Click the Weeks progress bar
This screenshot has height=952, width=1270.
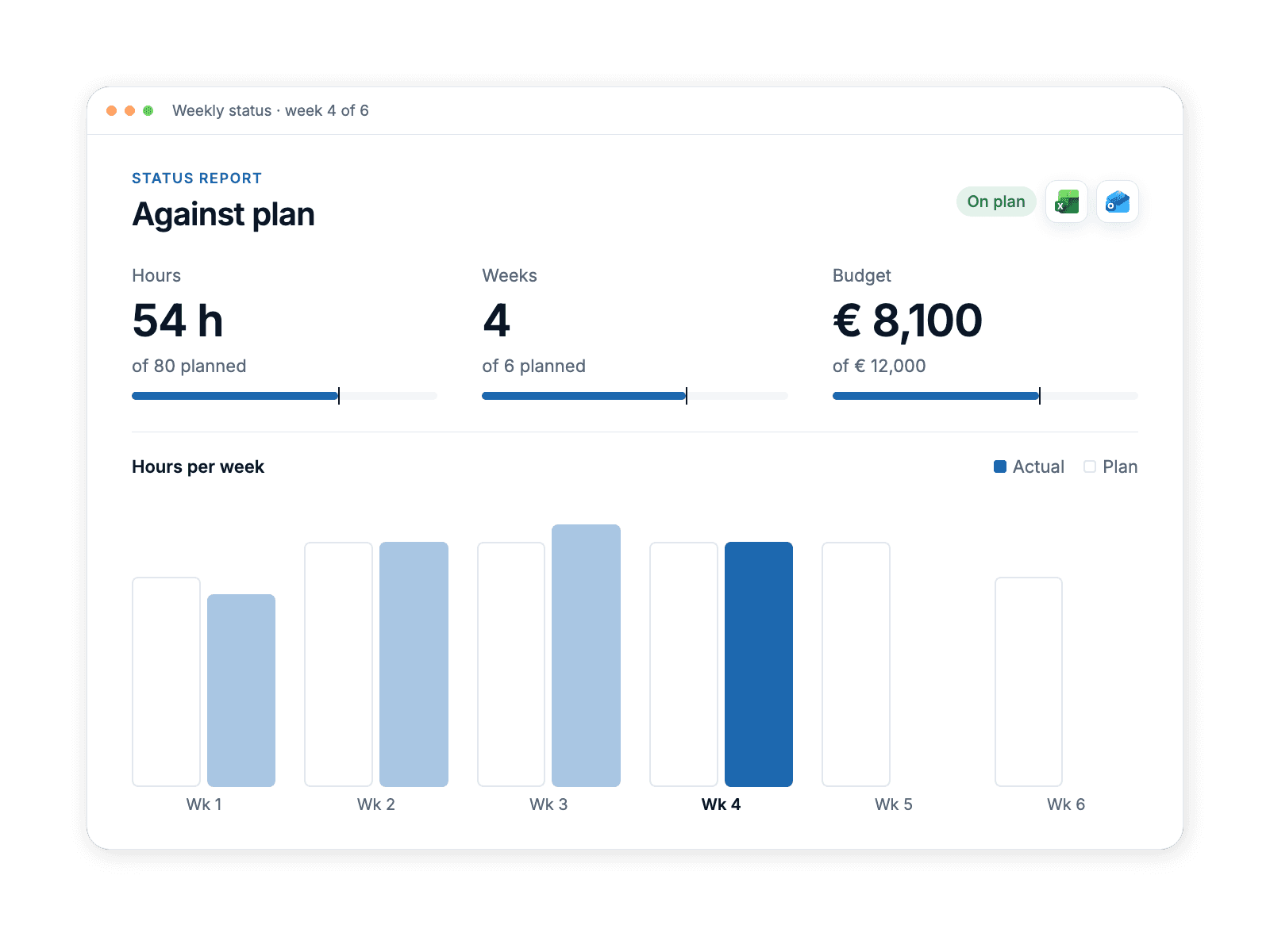click(635, 396)
